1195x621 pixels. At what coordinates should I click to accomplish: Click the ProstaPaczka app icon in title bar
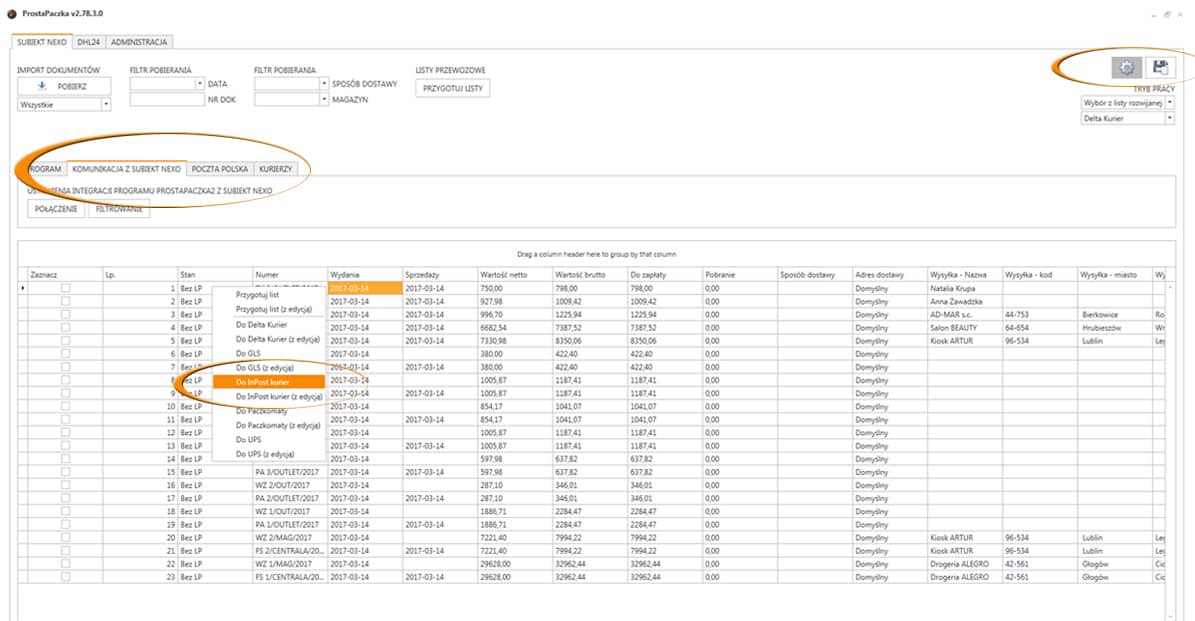[x=11, y=14]
